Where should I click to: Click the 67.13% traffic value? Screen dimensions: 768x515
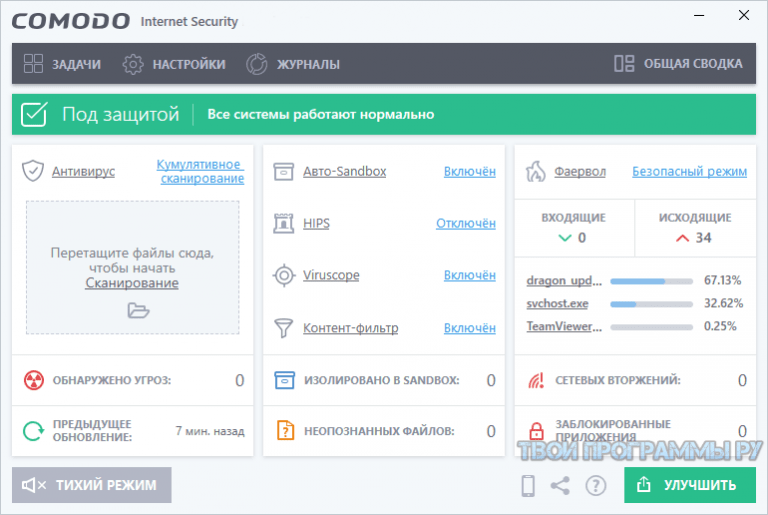[x=722, y=281]
